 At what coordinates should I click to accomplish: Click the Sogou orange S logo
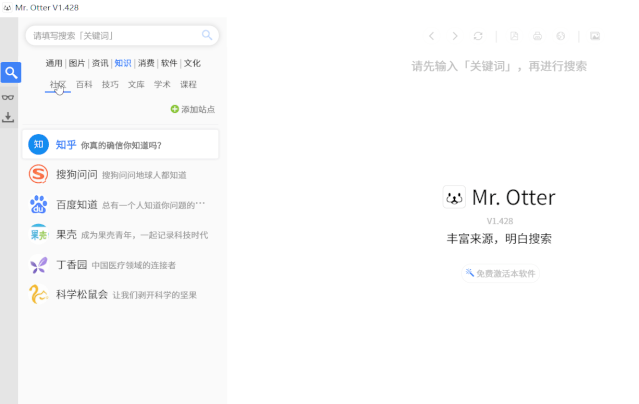pos(38,174)
